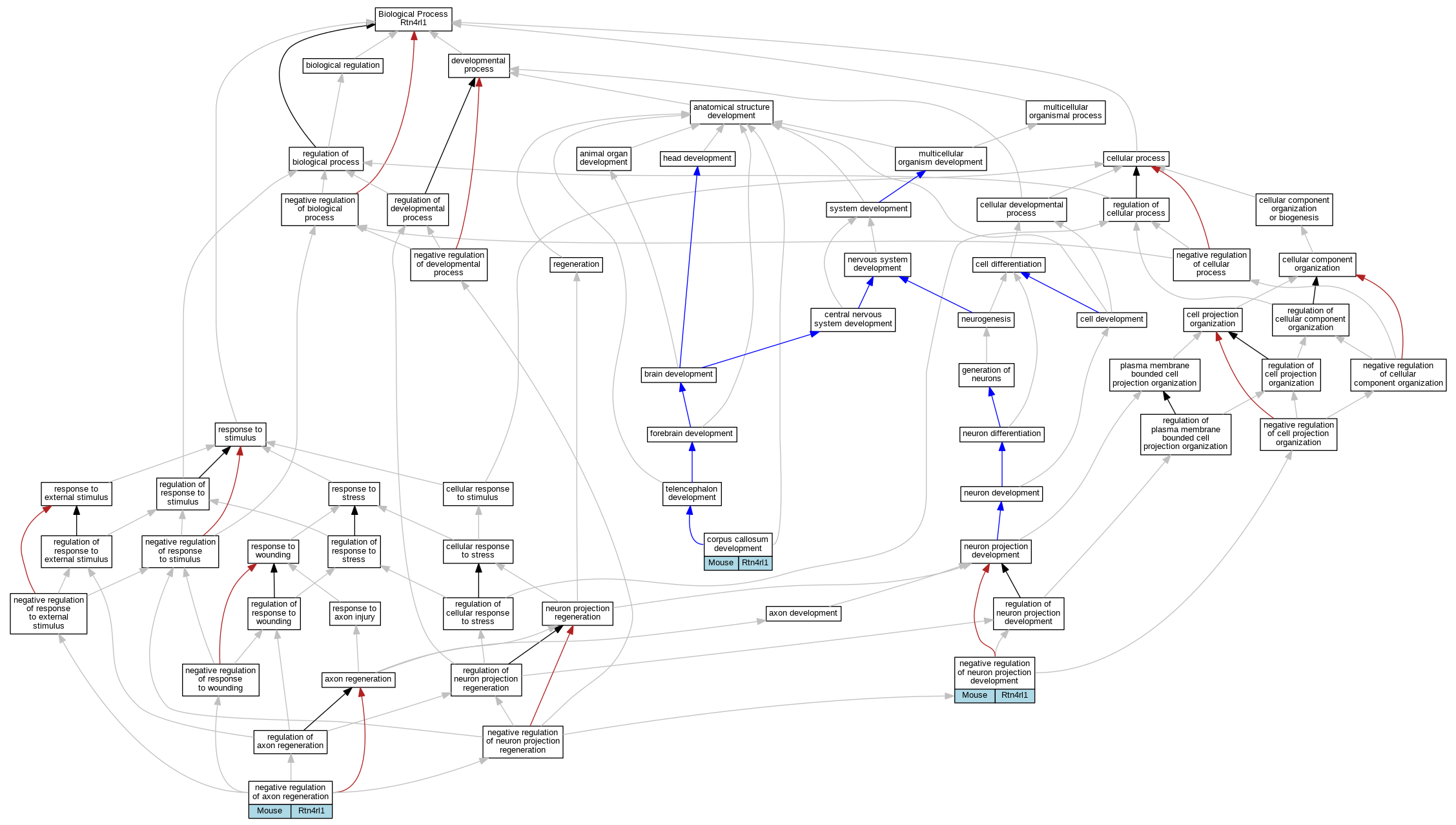The width and height of the screenshot is (1456, 825).
Task: Select the 'cell differentiation' node
Action: pyautogui.click(x=1009, y=264)
